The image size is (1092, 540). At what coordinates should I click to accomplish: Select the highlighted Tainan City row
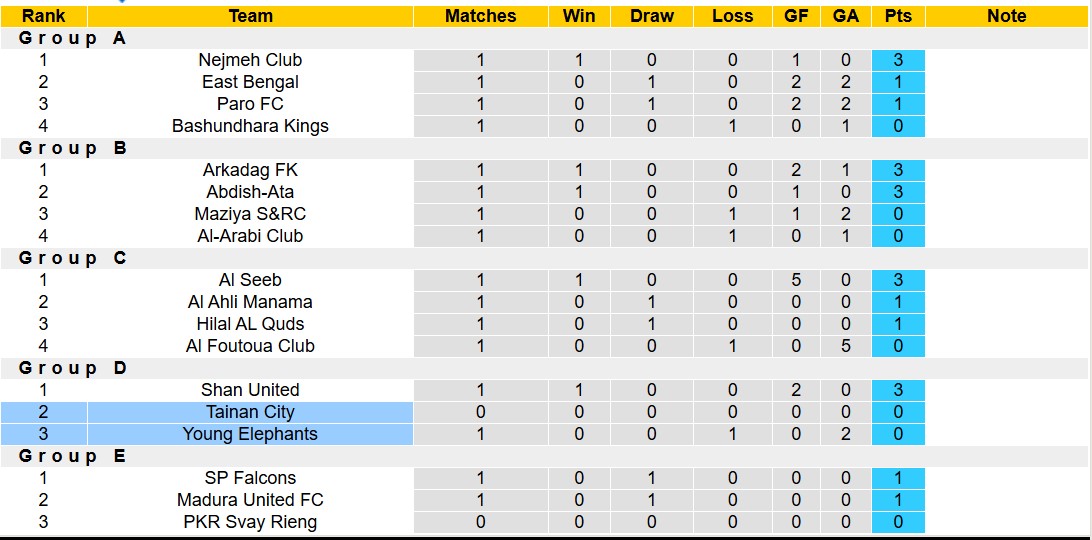click(250, 412)
